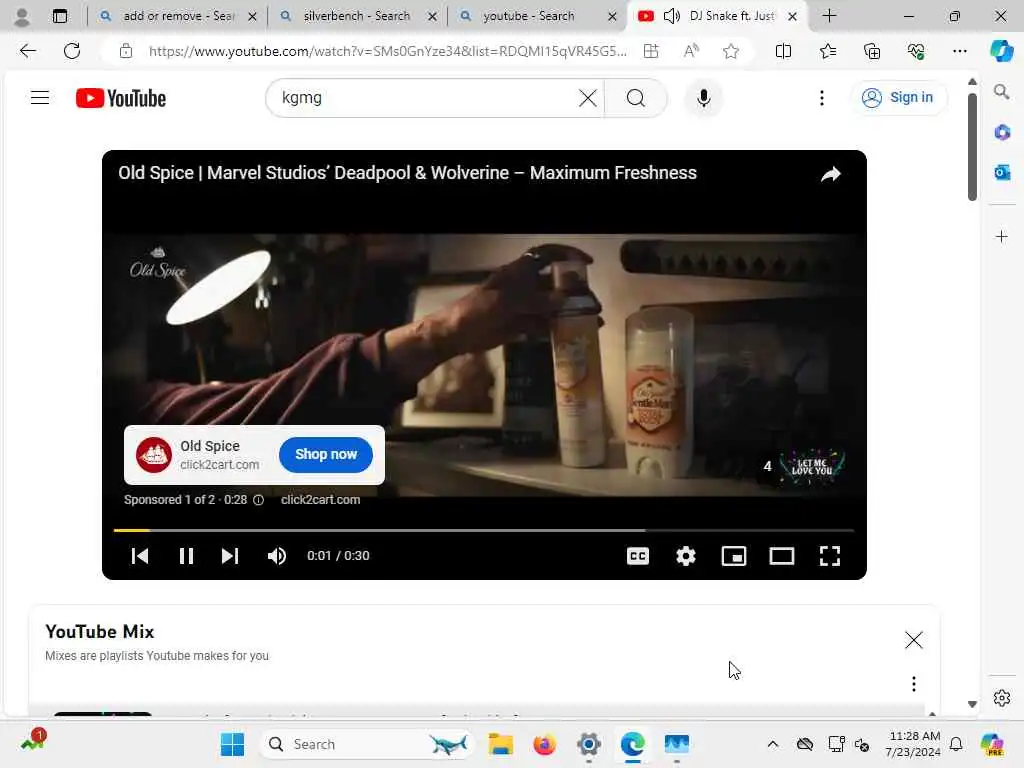Clear the search box text with X
1024x768 pixels.
tap(587, 98)
